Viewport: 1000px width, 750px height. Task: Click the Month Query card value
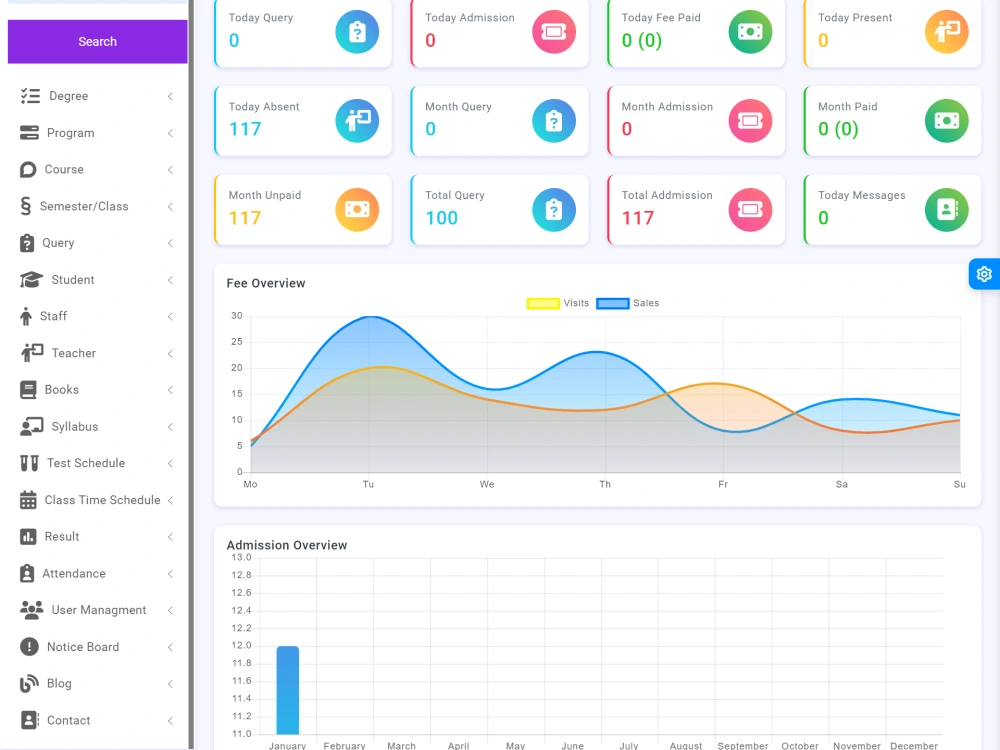430,129
